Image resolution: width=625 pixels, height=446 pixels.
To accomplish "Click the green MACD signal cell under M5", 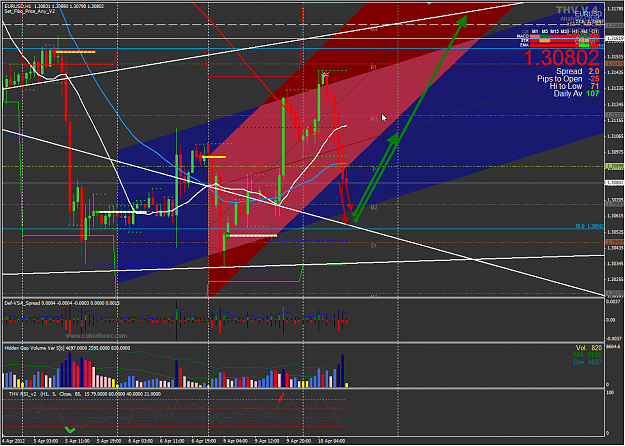I will pos(545,36).
